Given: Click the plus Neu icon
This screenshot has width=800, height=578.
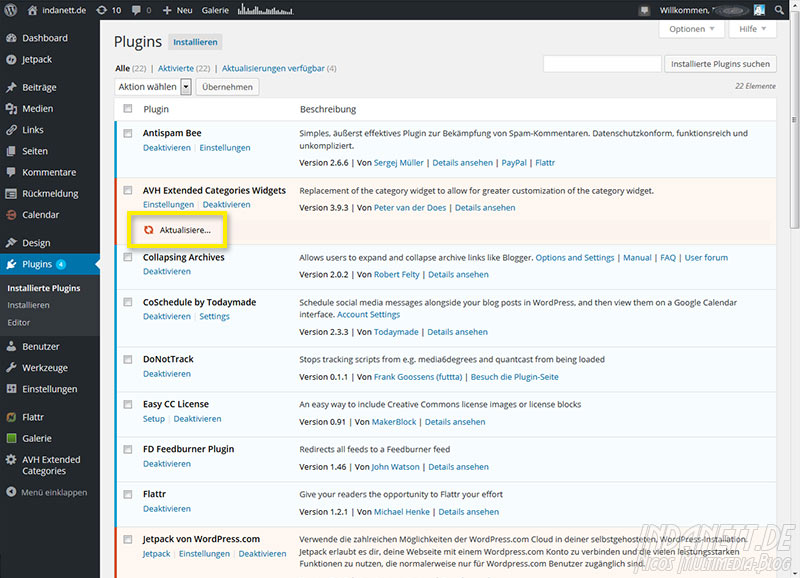Looking at the screenshot, I should coord(166,10).
